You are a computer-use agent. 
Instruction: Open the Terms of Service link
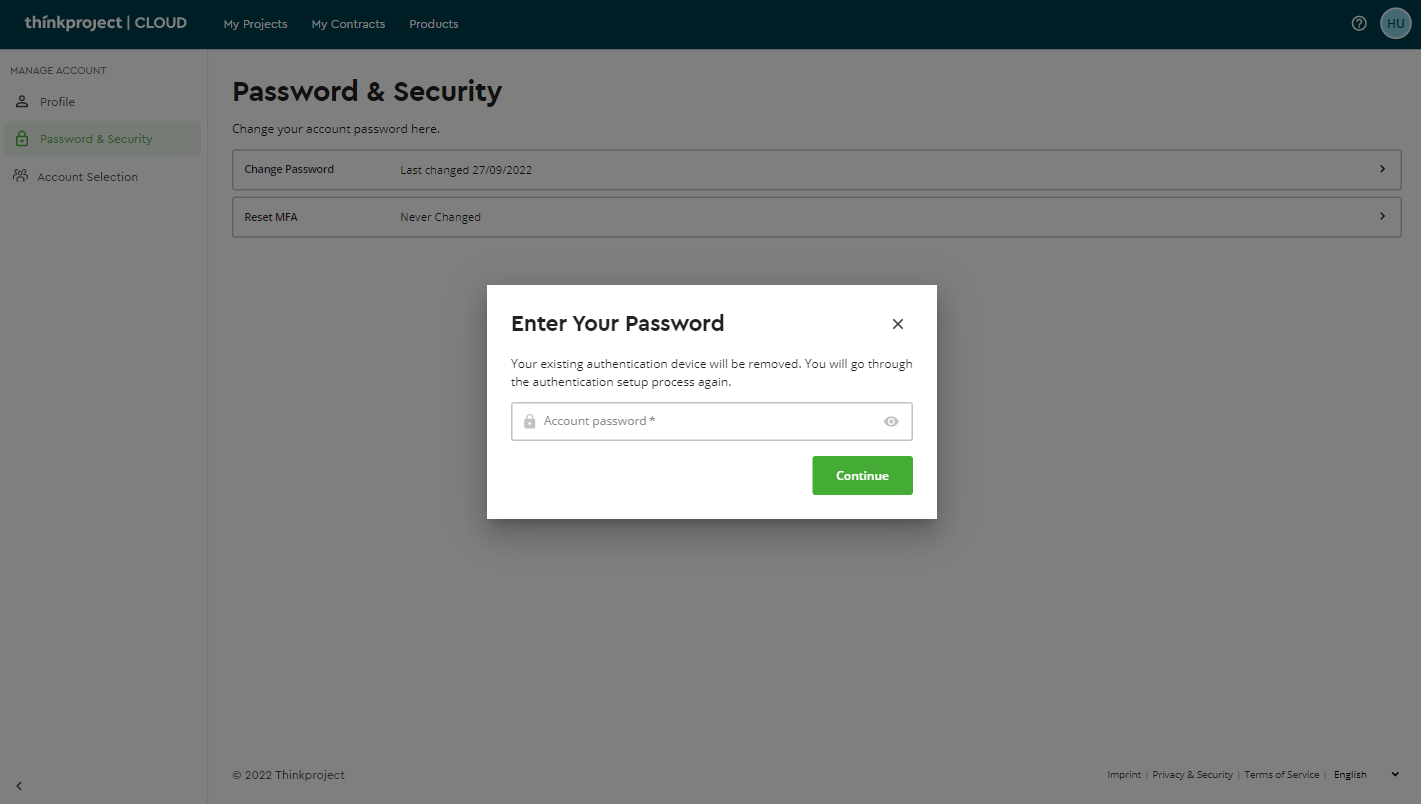point(1281,775)
